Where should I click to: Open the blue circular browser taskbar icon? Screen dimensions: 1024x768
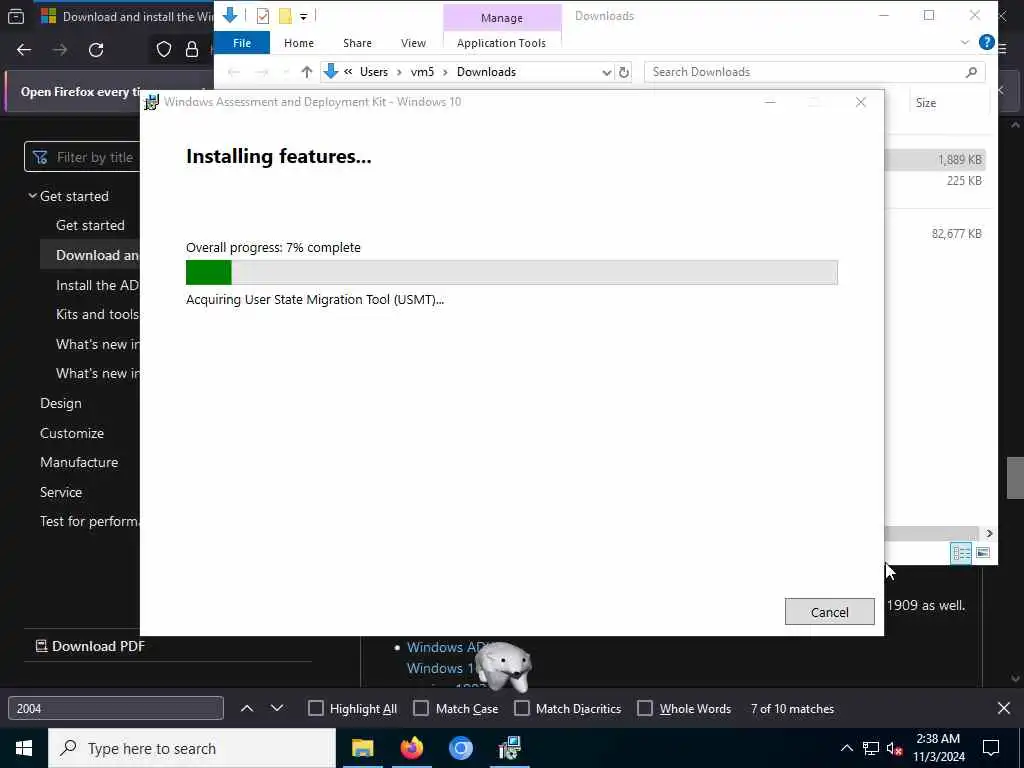click(x=460, y=748)
